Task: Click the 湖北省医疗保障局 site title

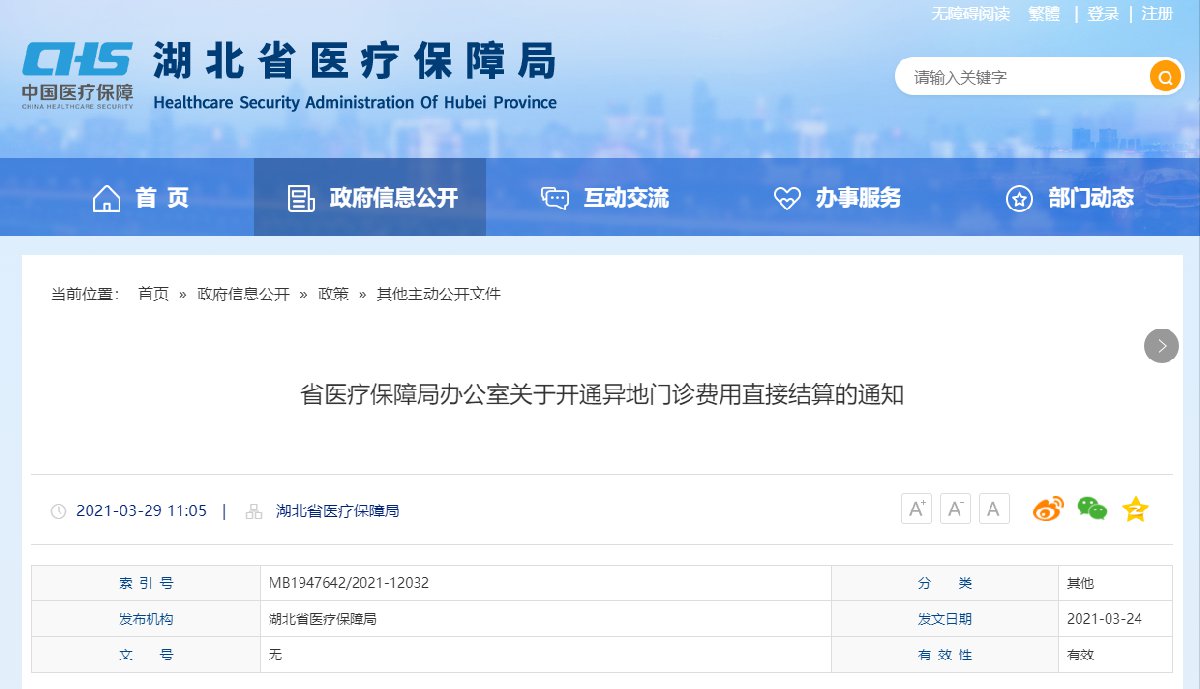Action: 354,61
